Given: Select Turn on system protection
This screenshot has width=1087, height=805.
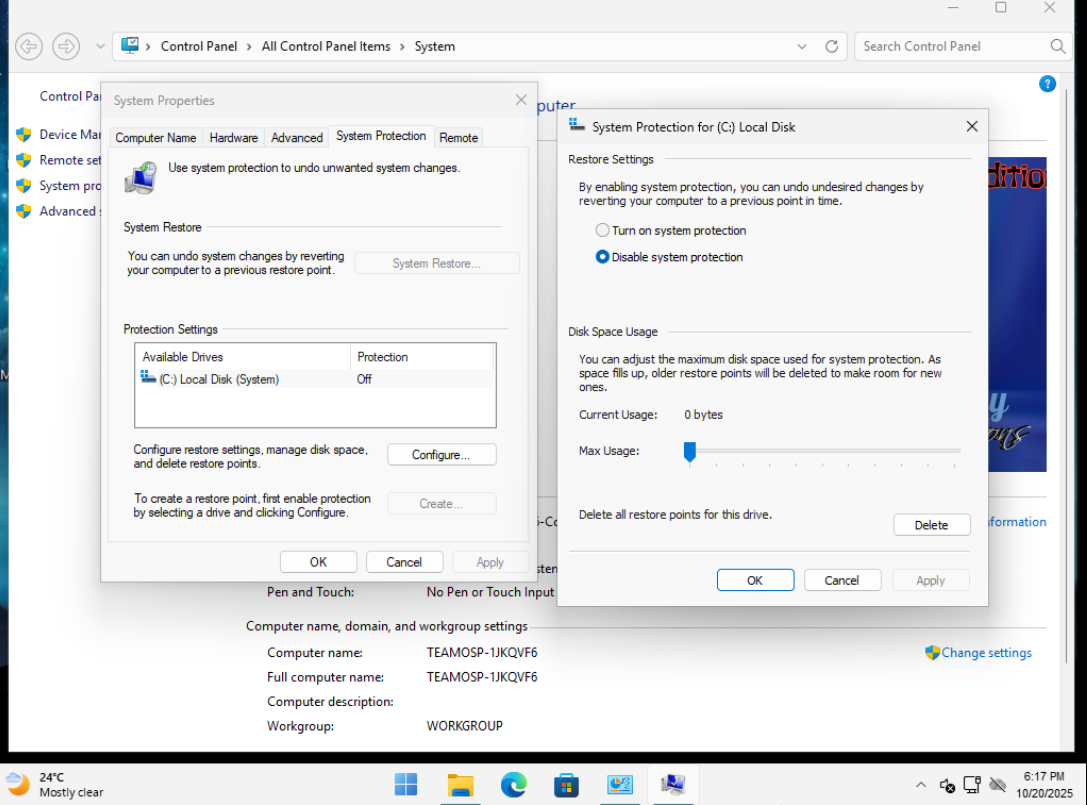Looking at the screenshot, I should [603, 231].
